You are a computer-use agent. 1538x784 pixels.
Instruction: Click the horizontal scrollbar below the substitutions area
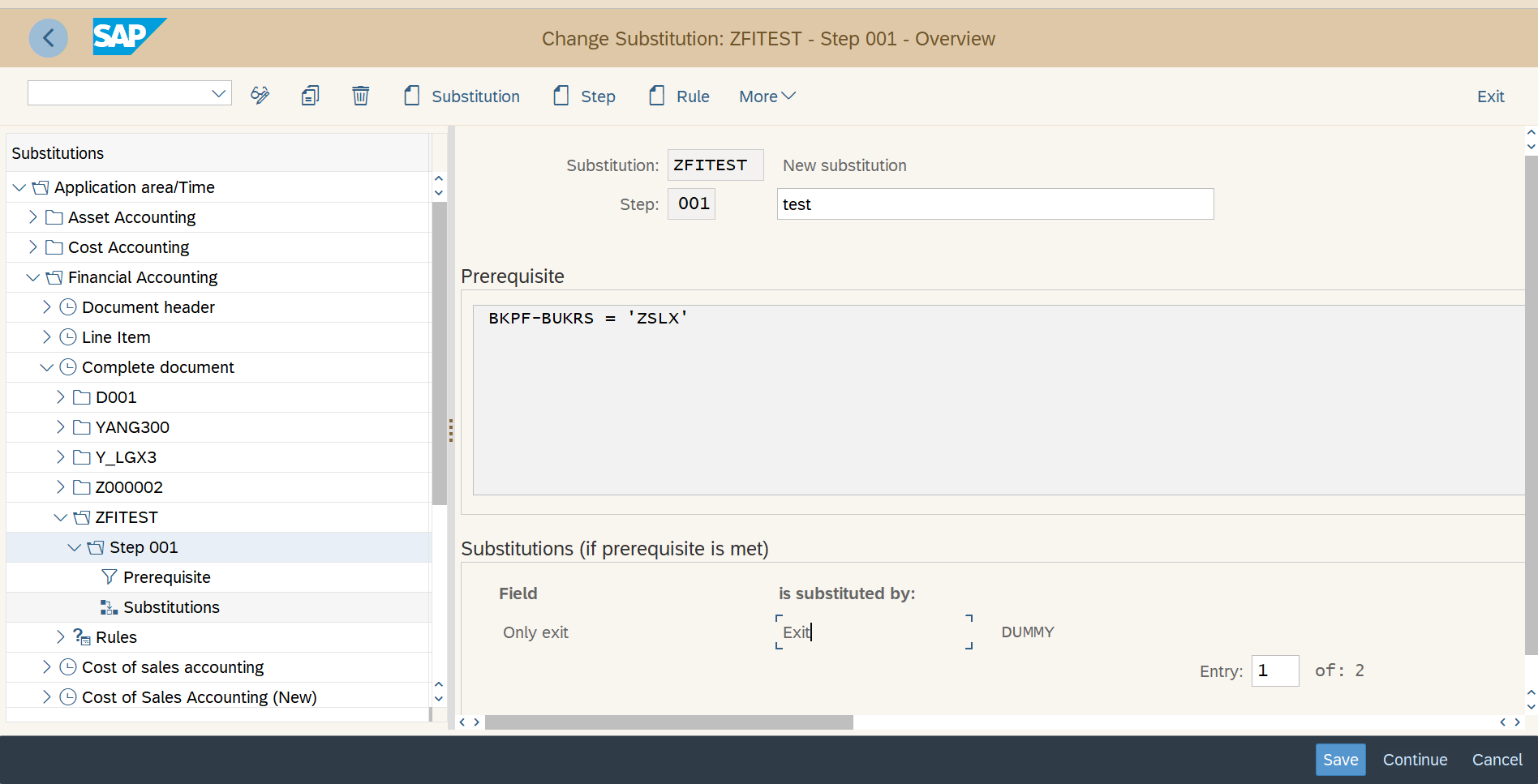click(x=669, y=722)
